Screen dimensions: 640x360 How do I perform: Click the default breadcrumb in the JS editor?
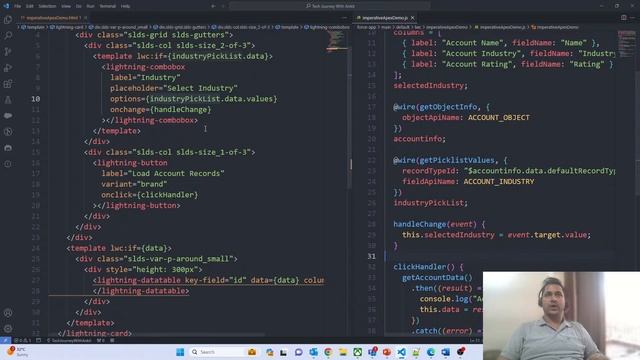coord(403,27)
